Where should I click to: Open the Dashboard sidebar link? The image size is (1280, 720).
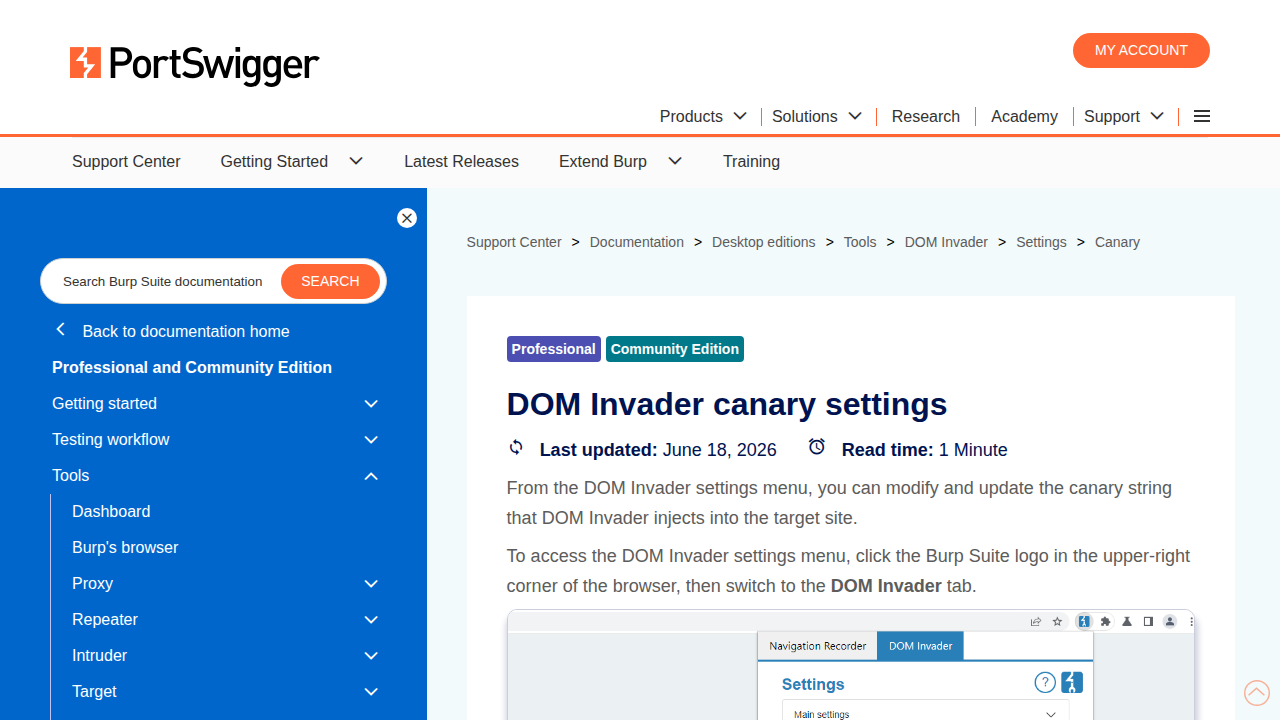pos(111,511)
